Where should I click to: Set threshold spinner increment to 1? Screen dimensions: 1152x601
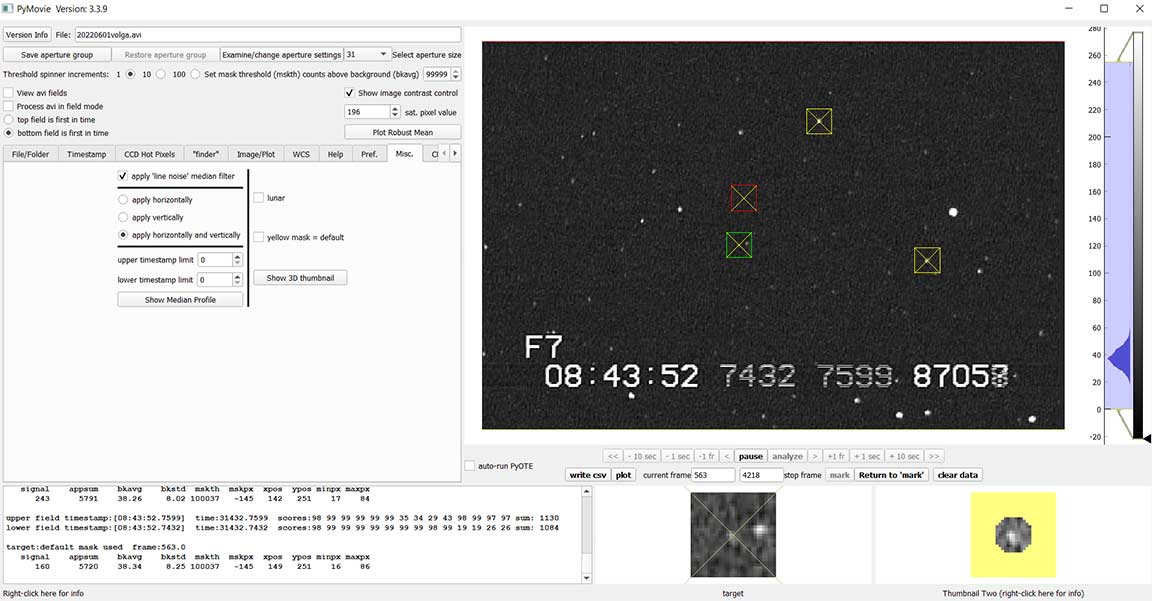(x=131, y=74)
